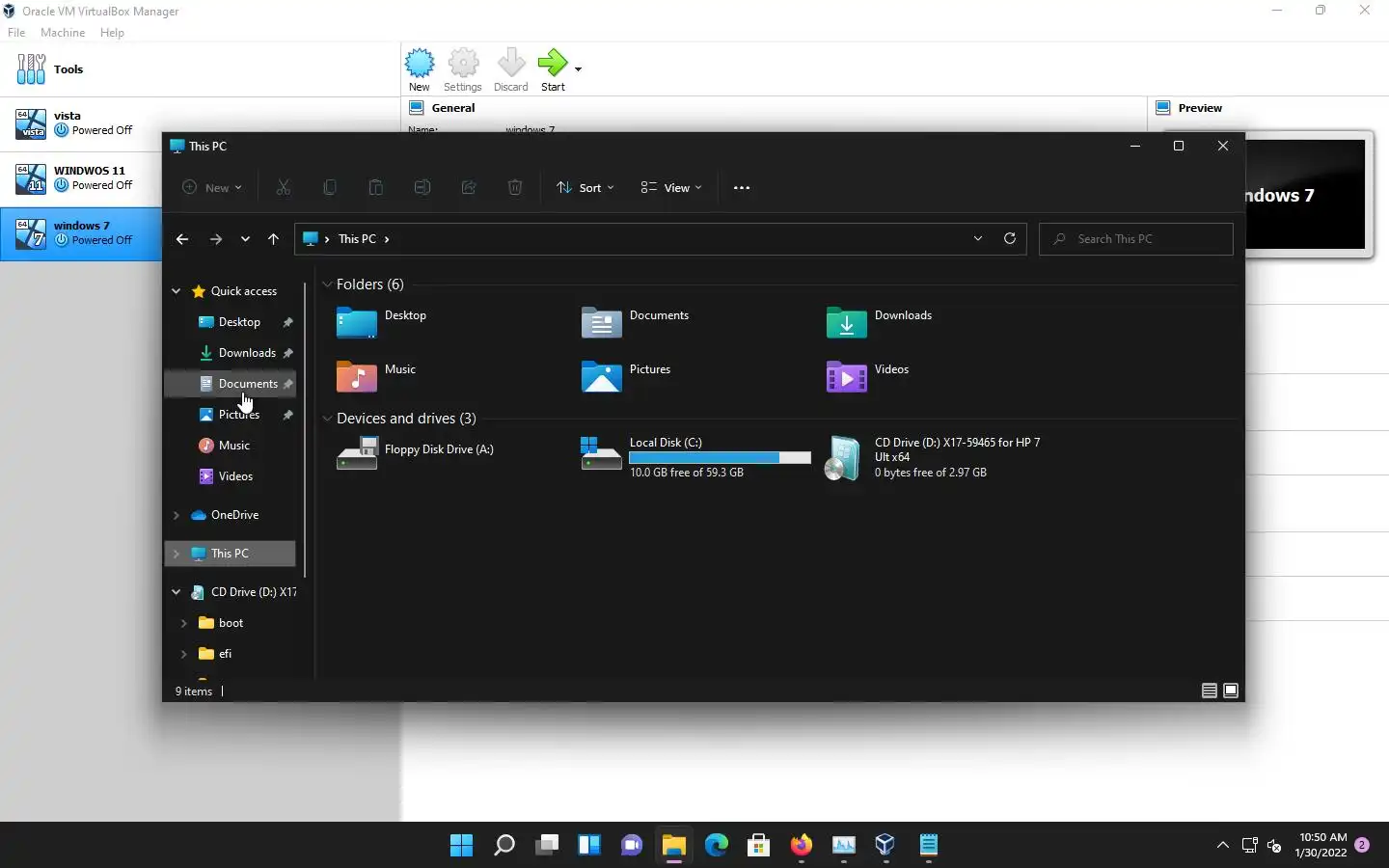Collapse the Devices and drives (3) group
Screen dimensions: 1389x868
327,419
